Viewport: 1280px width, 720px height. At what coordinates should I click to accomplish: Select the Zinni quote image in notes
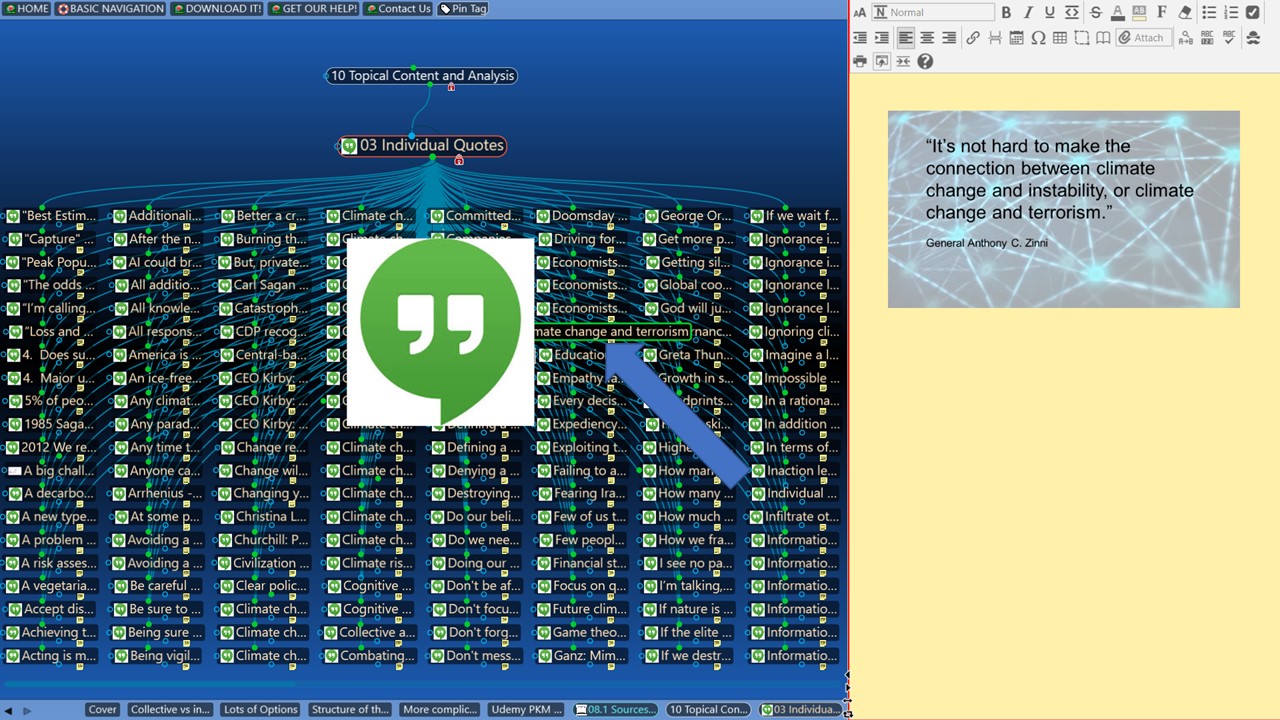(x=1064, y=209)
